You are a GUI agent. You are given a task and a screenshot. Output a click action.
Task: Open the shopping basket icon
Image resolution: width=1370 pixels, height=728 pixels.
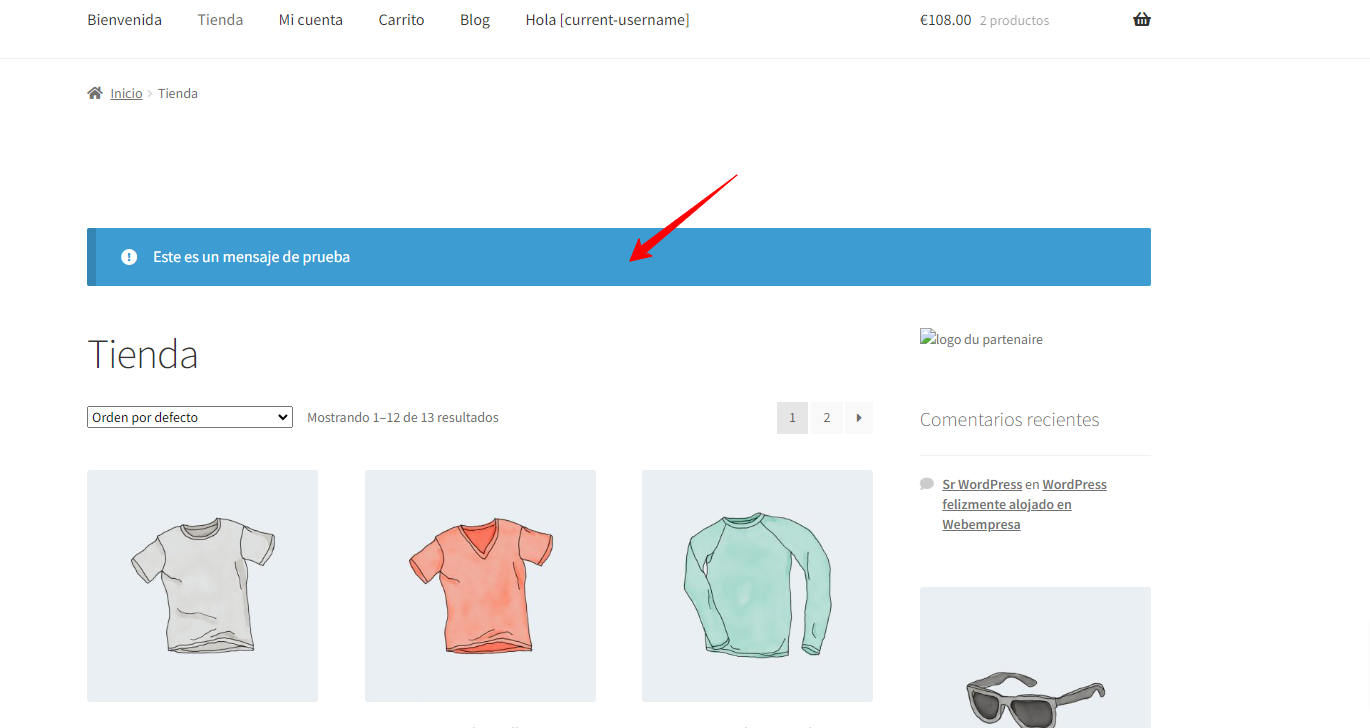(1142, 20)
